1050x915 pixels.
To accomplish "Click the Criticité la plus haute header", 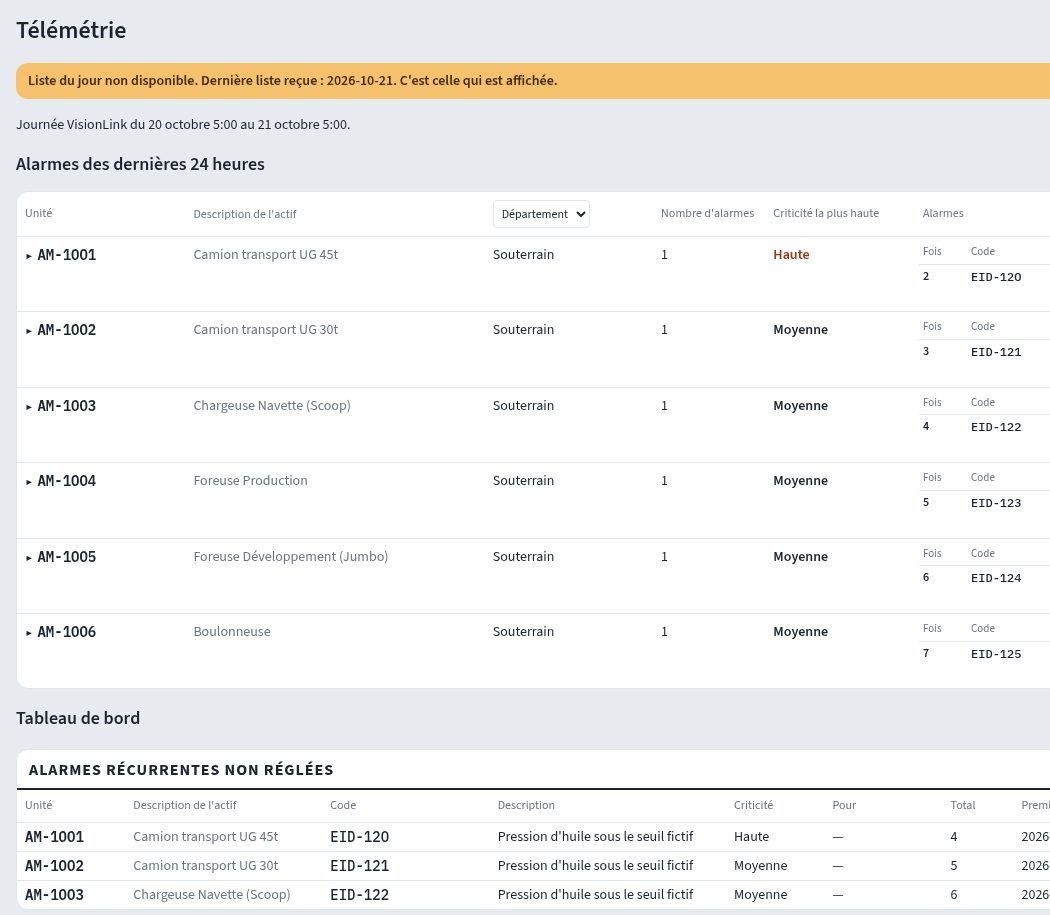I will 826,213.
